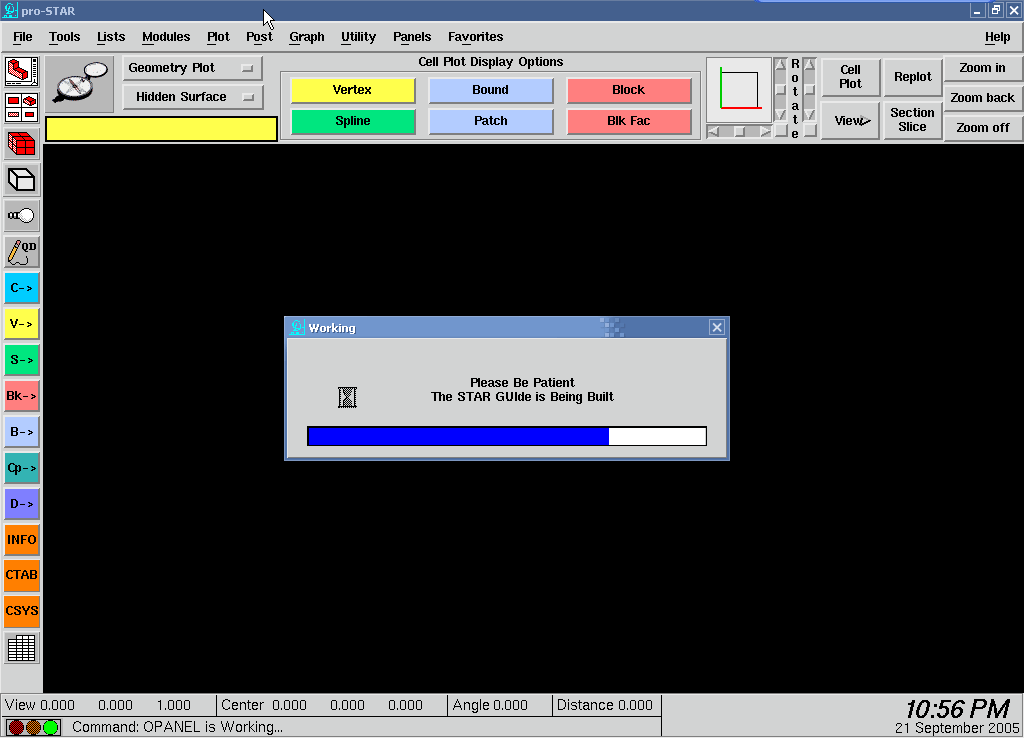
Task: Click the Zoom back button
Action: 982,98
